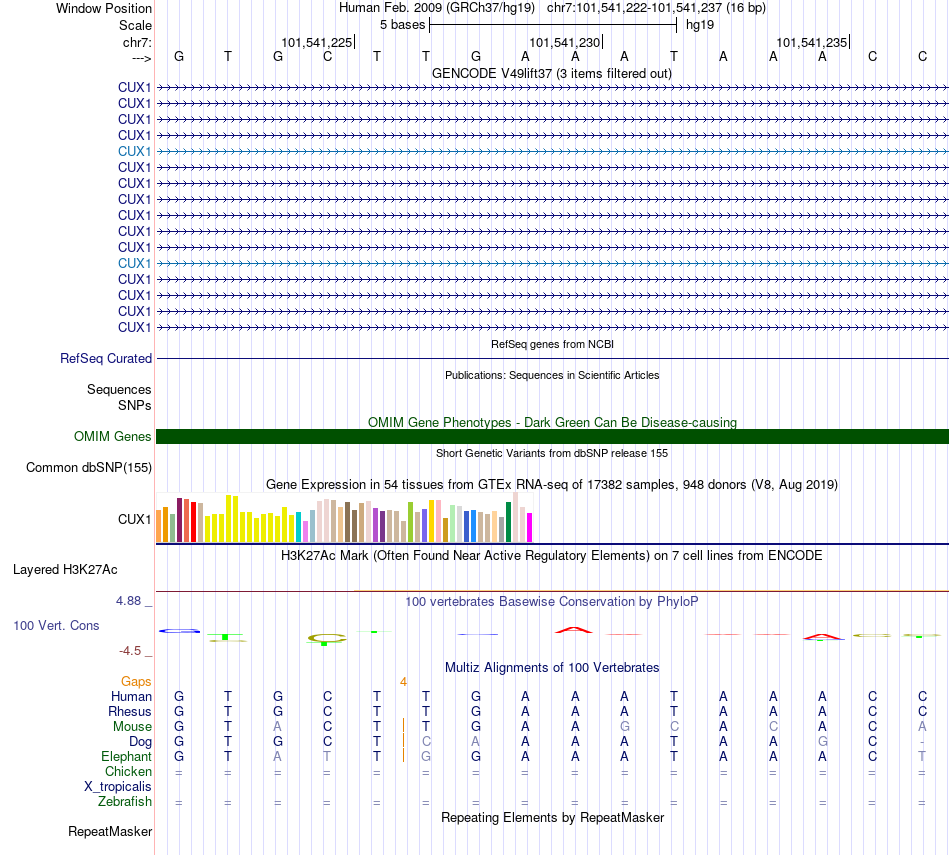Open Multiz Alignments of 100 Vertebrates title
The width and height of the screenshot is (950, 855).
[x=552, y=668]
